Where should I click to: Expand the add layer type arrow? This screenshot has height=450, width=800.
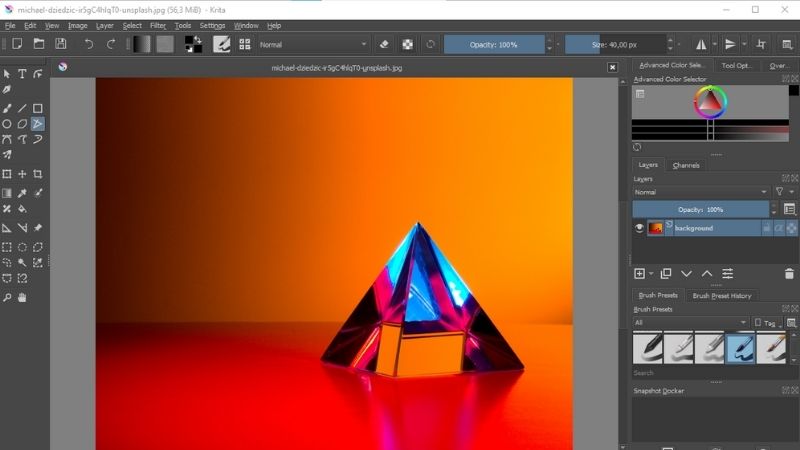[651, 274]
